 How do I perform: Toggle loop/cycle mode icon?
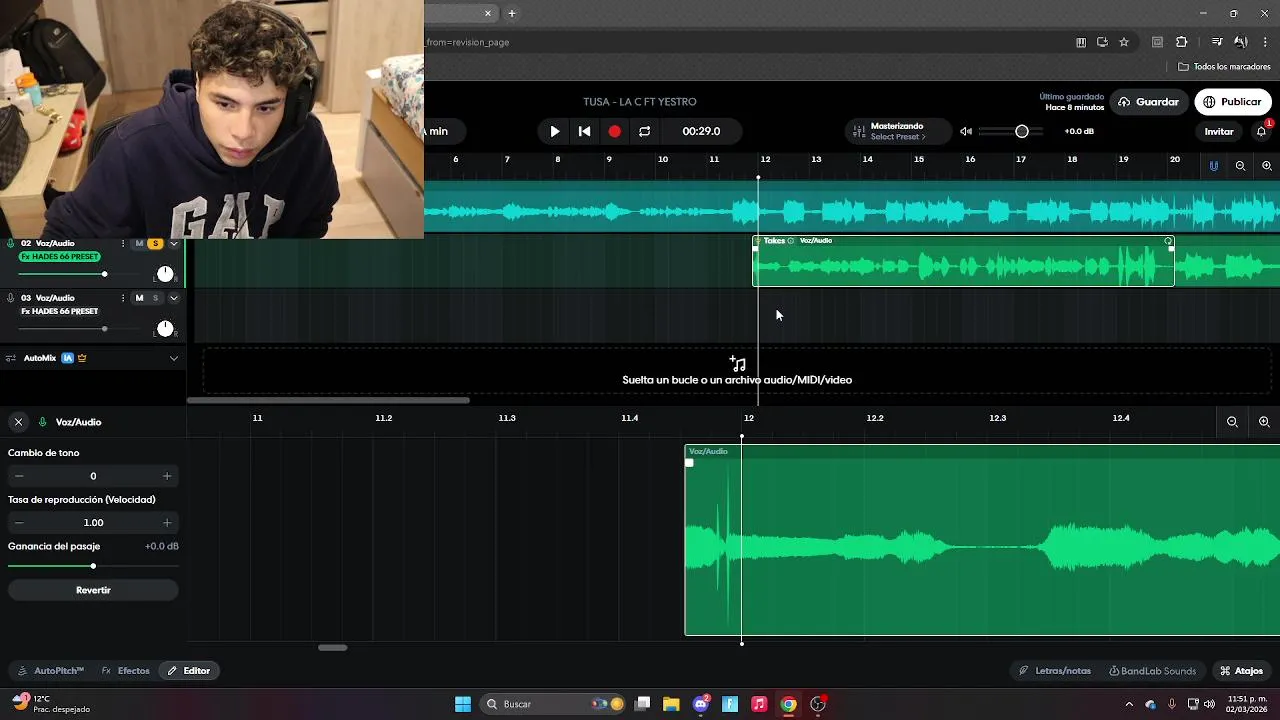click(x=644, y=131)
